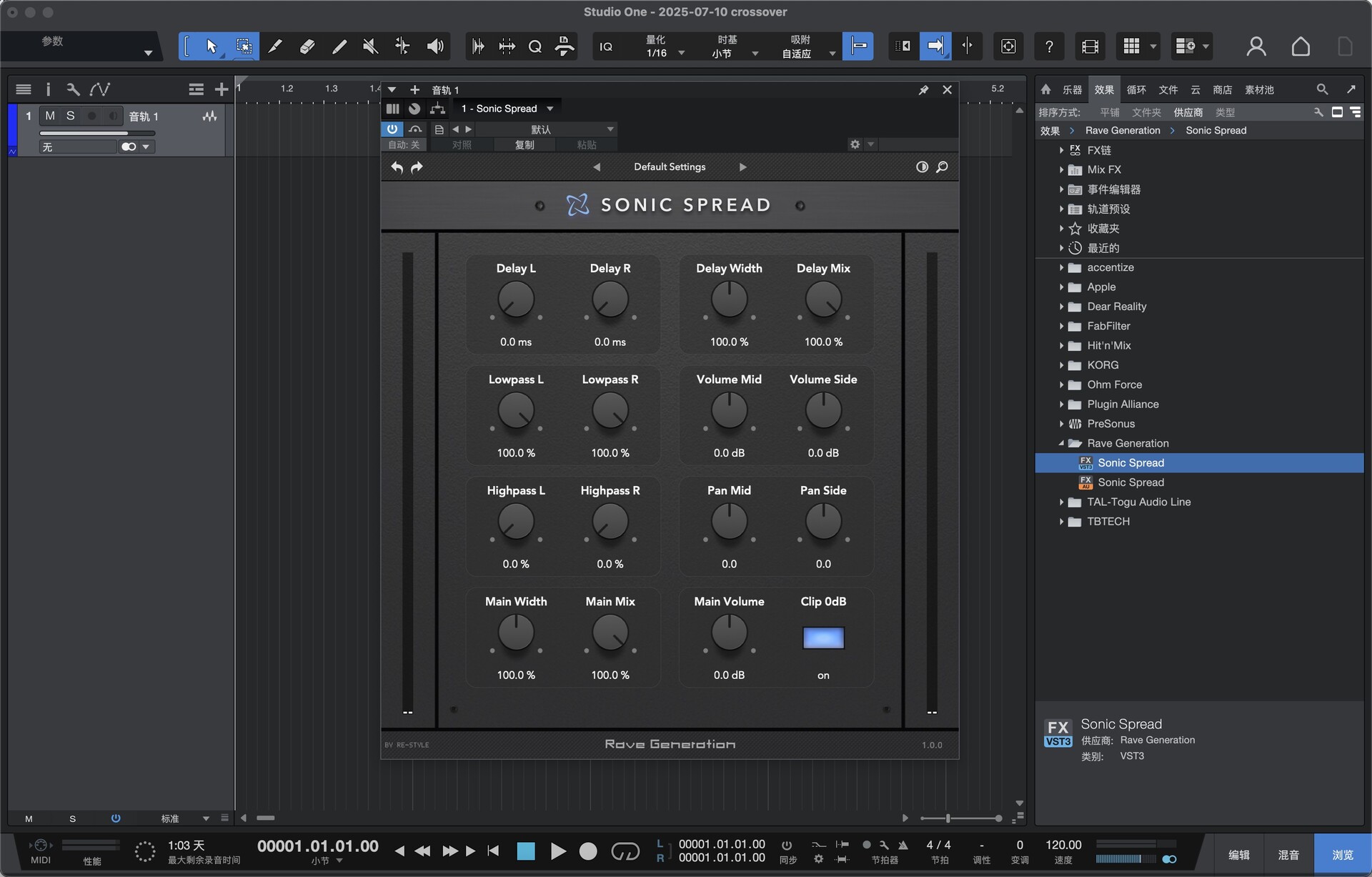Screen dimensions: 1372x877
Task: Open the video player filmstrip icon
Action: (1090, 46)
